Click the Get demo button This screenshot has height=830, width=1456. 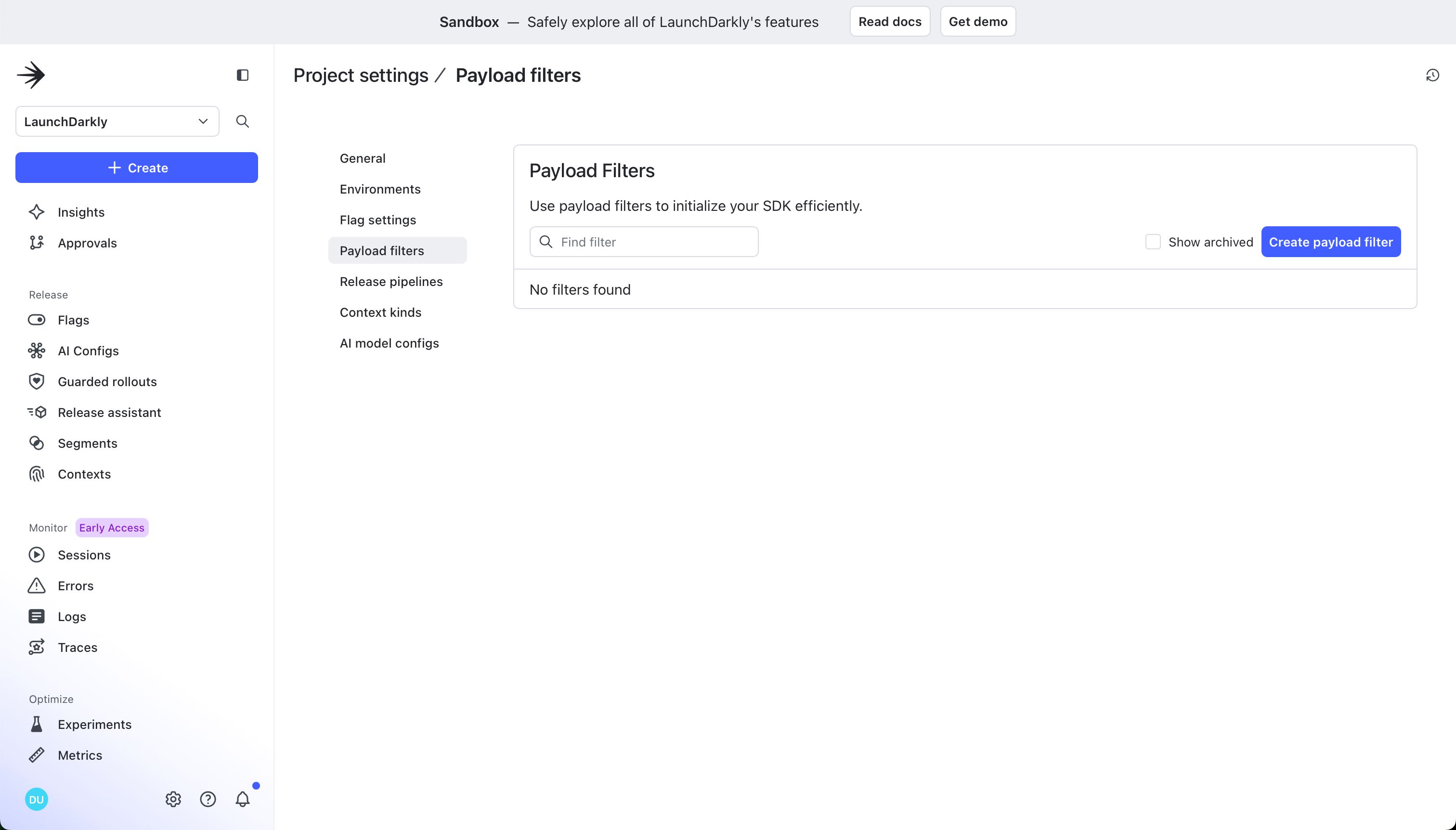click(x=978, y=22)
